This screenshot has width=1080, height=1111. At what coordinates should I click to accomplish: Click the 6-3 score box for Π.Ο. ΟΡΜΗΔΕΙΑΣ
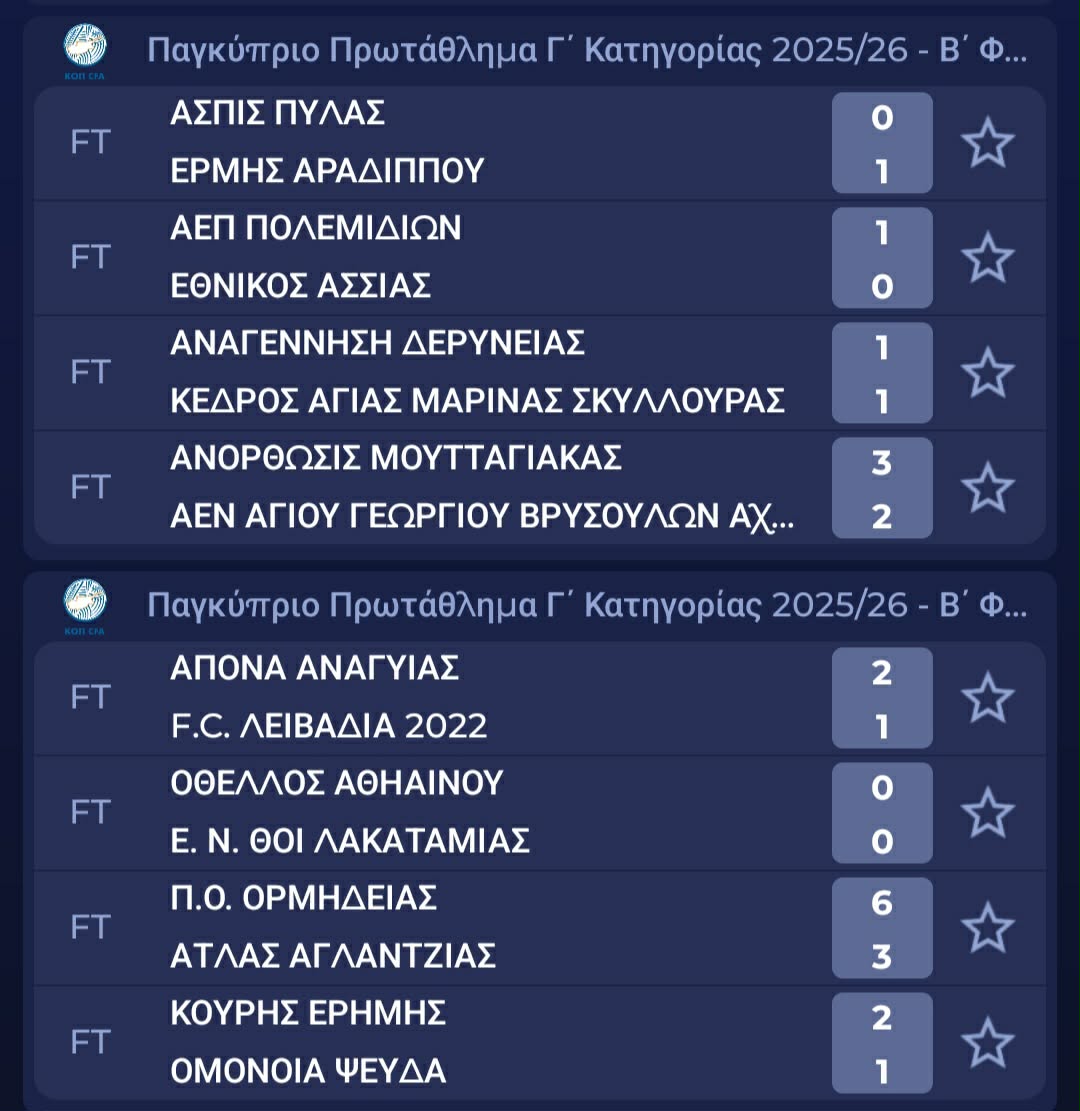coord(882,928)
